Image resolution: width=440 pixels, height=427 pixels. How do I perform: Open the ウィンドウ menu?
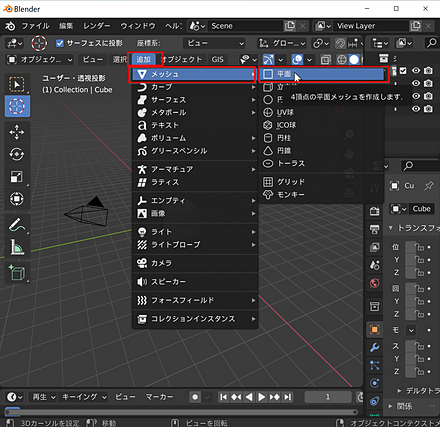[x=138, y=26]
